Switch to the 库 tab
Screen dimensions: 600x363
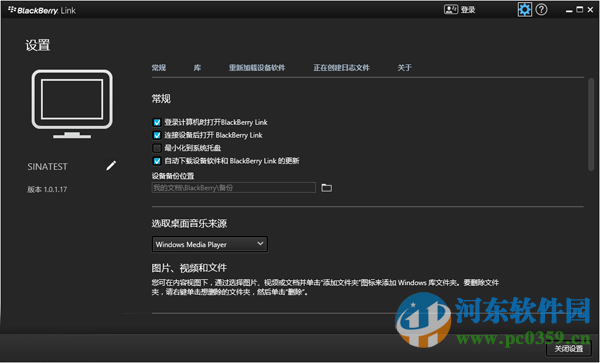197,68
